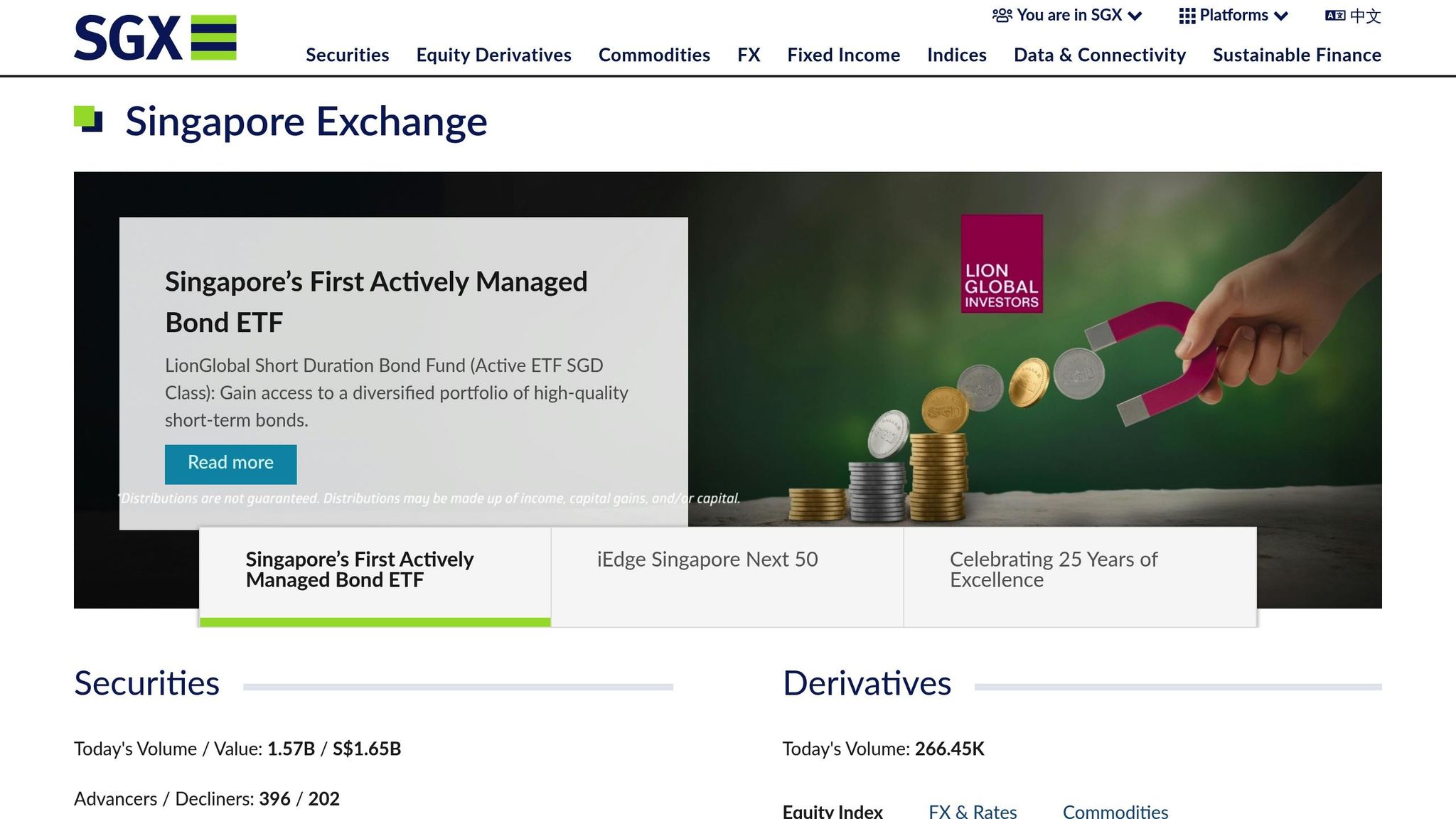Open the Platforms dropdown chevron
This screenshot has height=819, width=1456.
click(1281, 16)
